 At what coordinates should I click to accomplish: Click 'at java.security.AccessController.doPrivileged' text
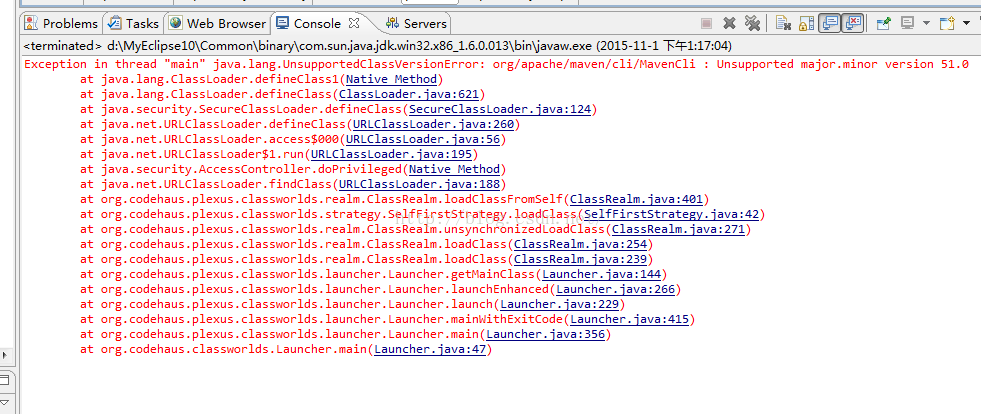tap(241, 169)
